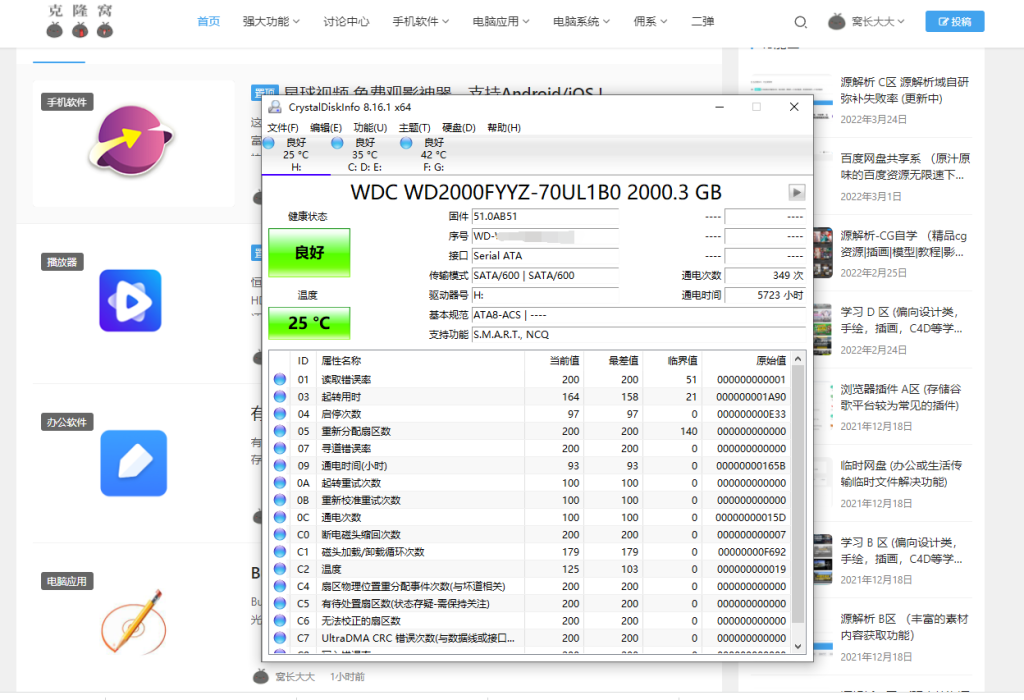
Task: Click status orb for 0C 通电次数
Action: pos(280,517)
